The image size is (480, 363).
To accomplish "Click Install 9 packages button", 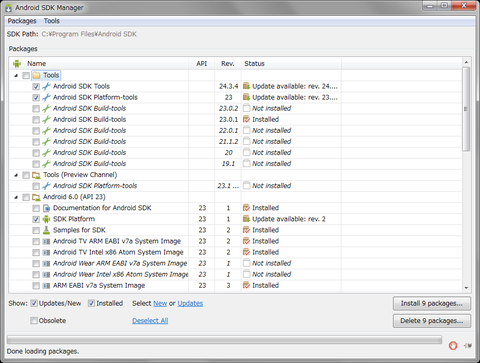I will coord(432,303).
